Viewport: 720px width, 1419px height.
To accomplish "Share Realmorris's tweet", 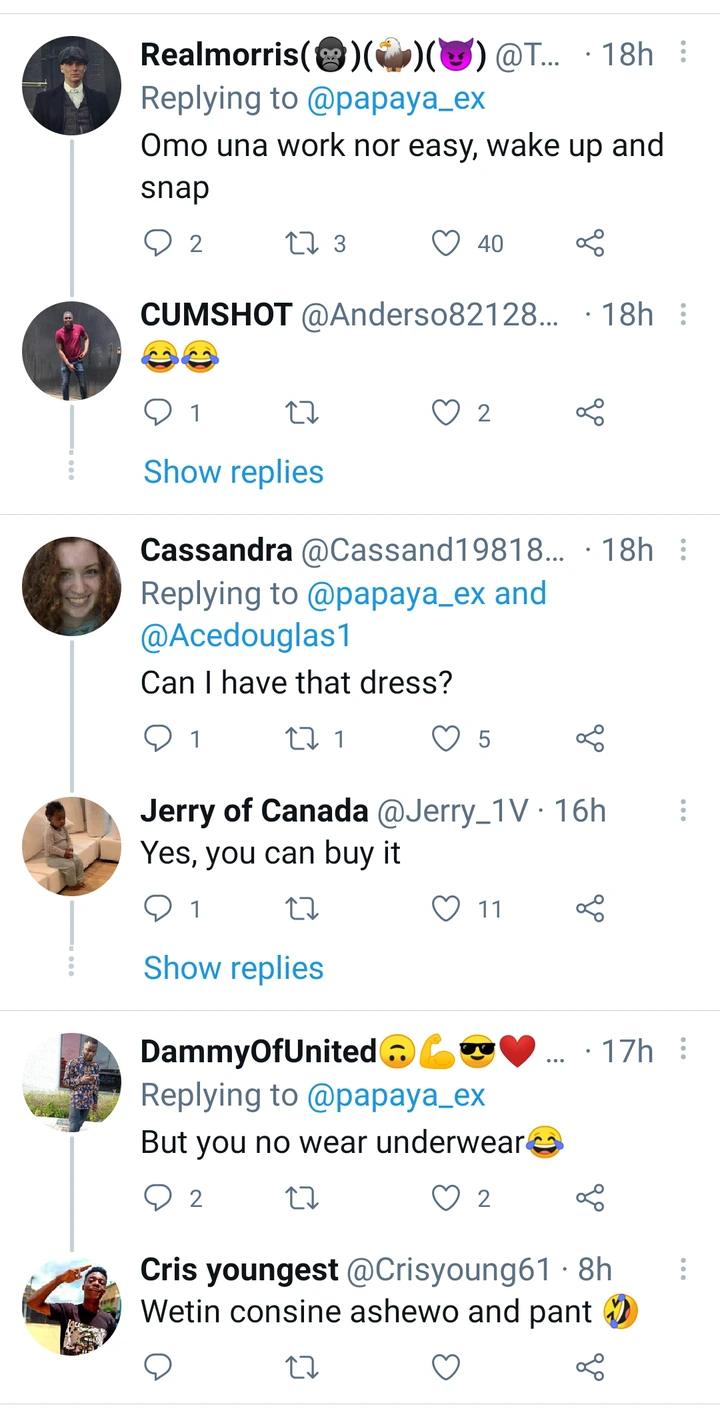I will click(x=590, y=243).
